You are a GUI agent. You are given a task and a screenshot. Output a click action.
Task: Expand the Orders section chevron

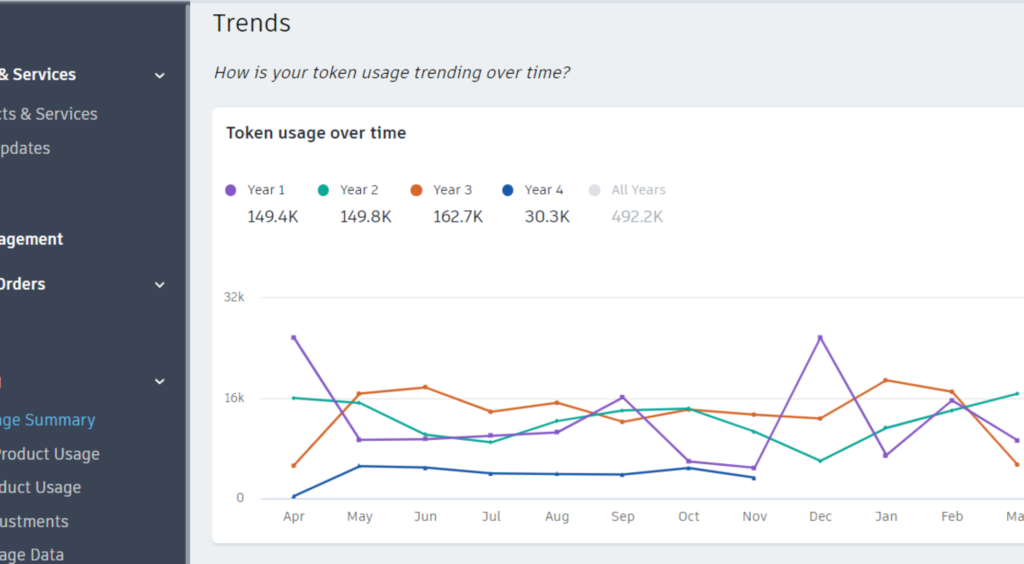[x=160, y=285]
